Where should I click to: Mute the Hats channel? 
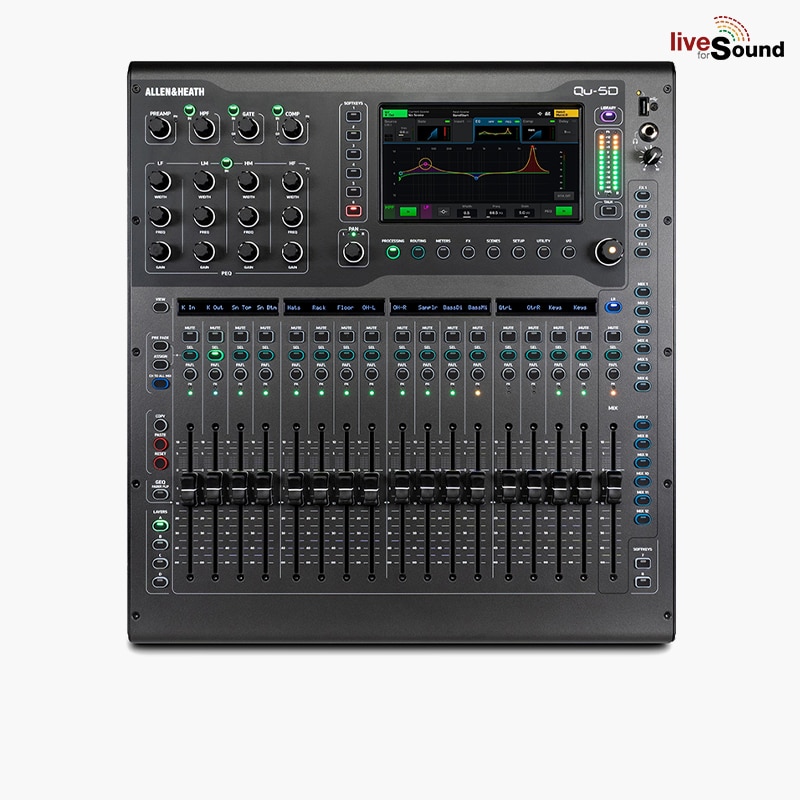click(x=296, y=336)
